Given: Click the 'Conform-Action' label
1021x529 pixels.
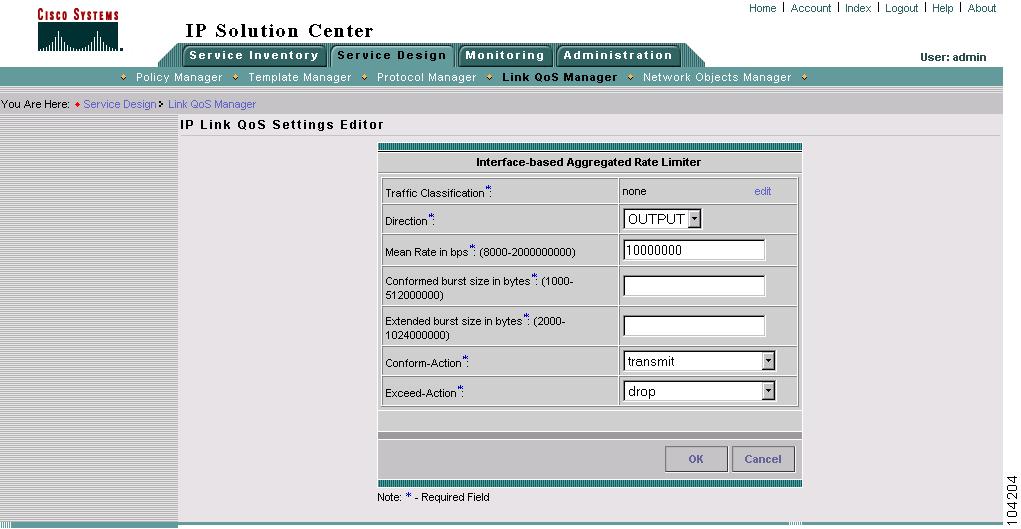Looking at the screenshot, I should pyautogui.click(x=427, y=362).
